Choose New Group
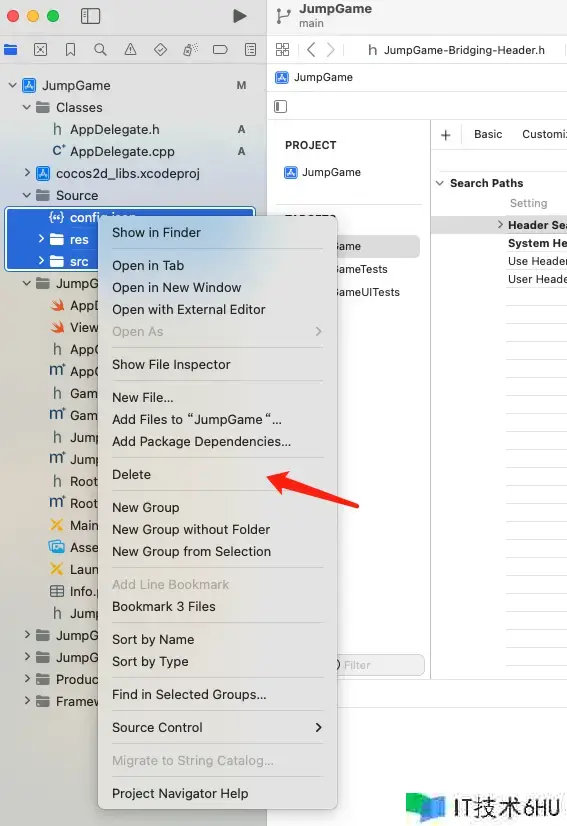 tap(146, 508)
